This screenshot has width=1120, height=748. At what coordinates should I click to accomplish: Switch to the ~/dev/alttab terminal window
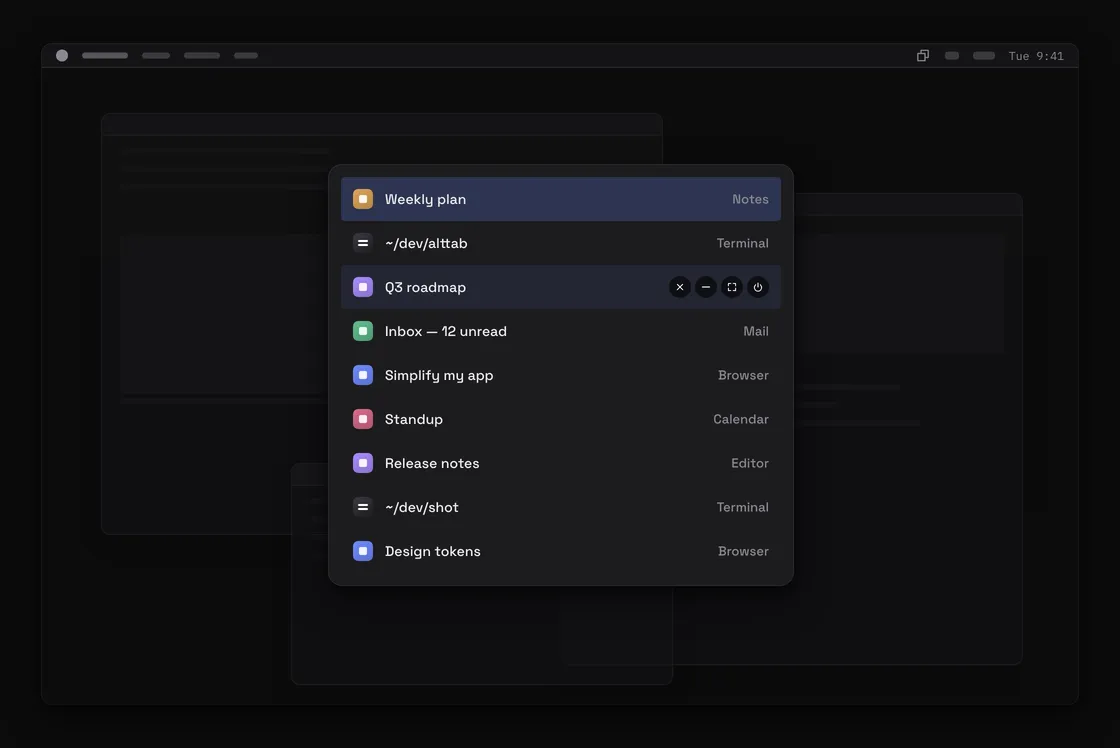[x=561, y=243]
